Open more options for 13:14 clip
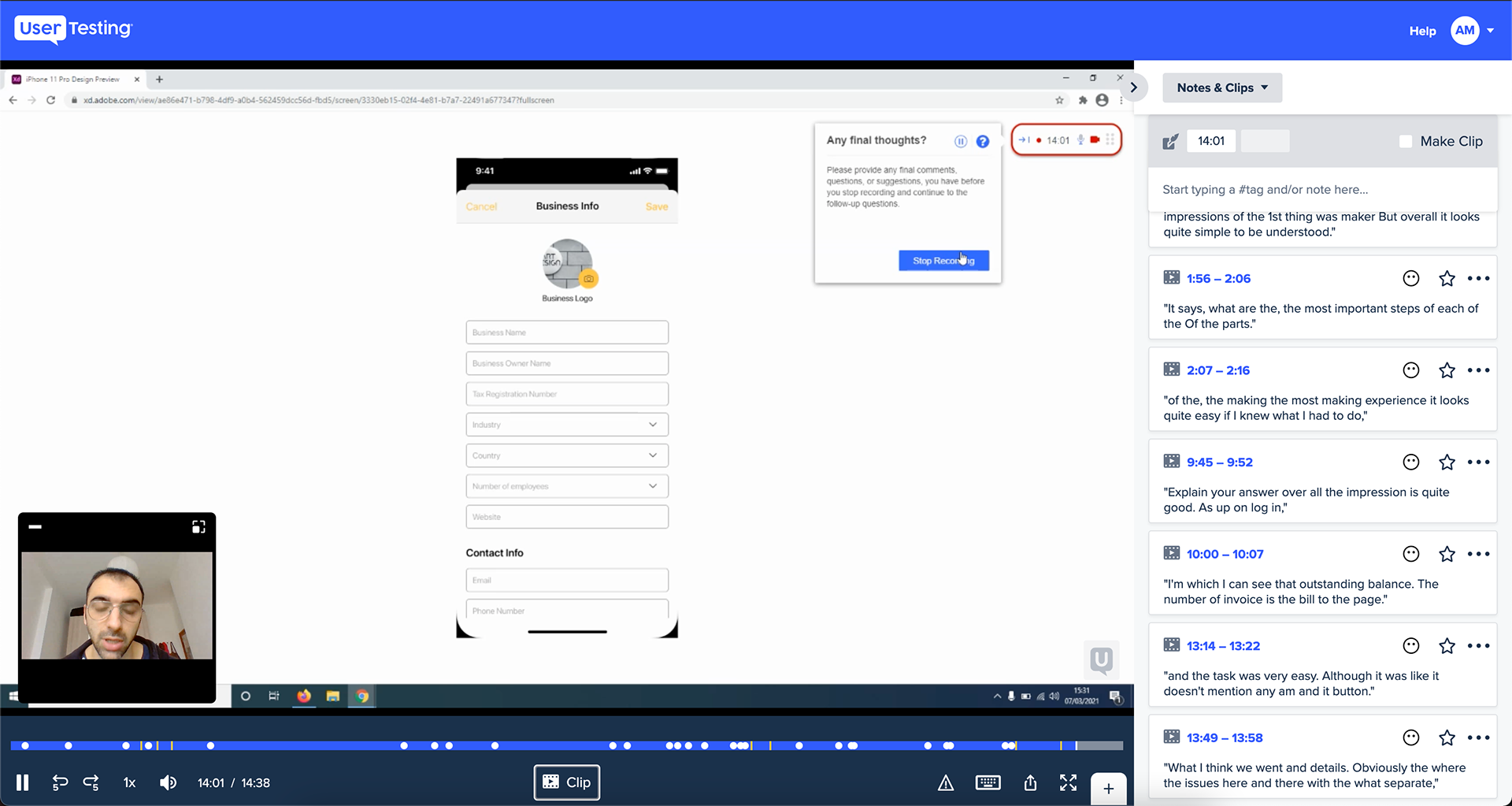Image resolution: width=1512 pixels, height=806 pixels. [x=1479, y=646]
